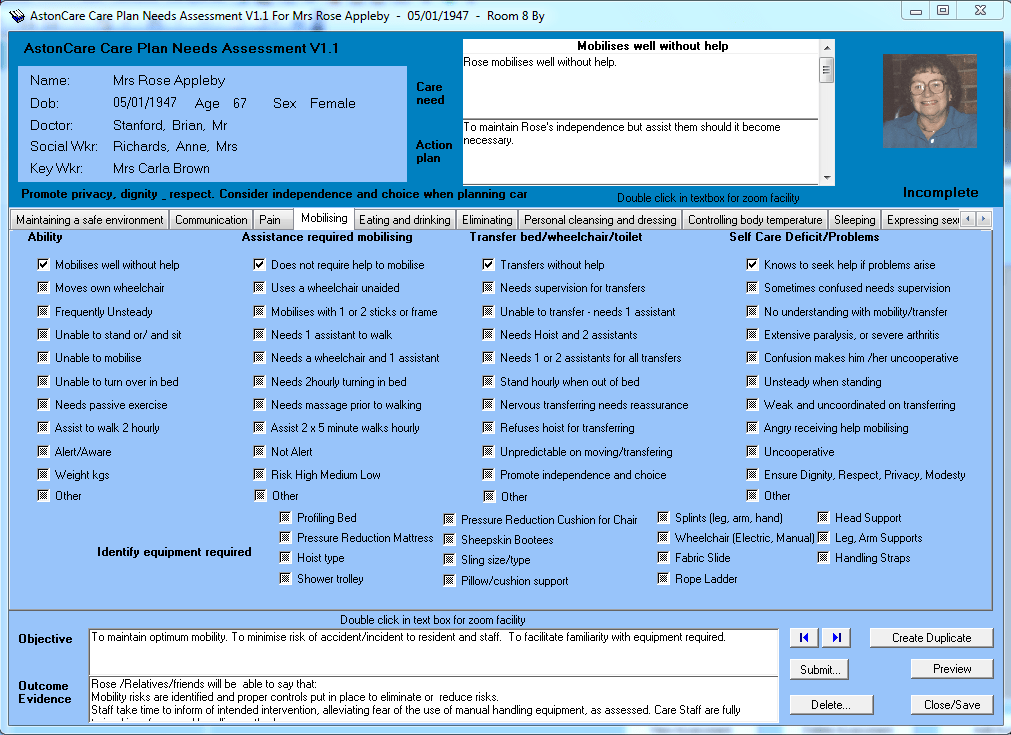Toggle Knows to seek help if problems arise
Viewport: 1011px width, 735px height.
point(752,264)
